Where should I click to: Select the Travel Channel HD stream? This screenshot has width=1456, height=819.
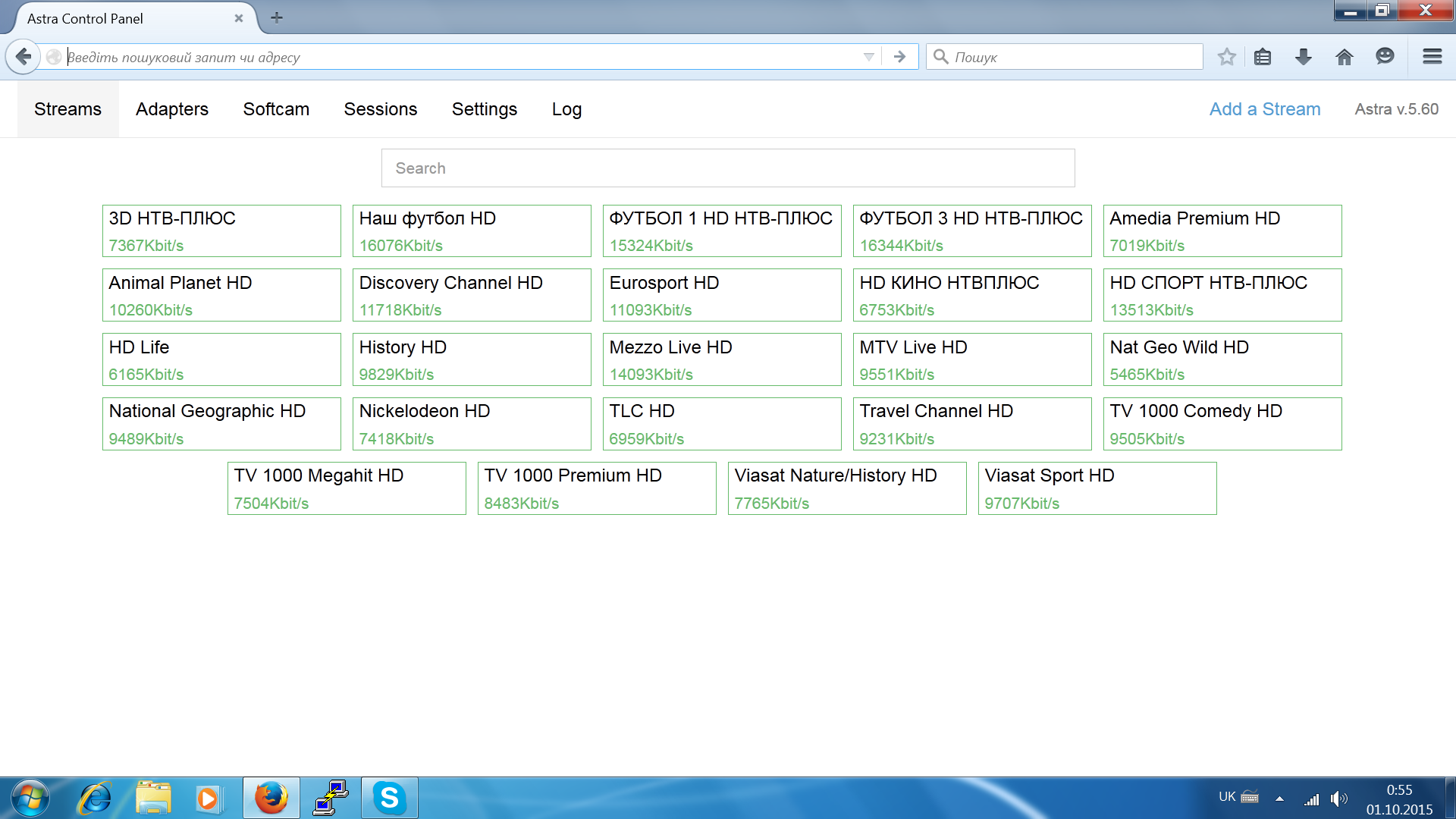pyautogui.click(x=972, y=424)
